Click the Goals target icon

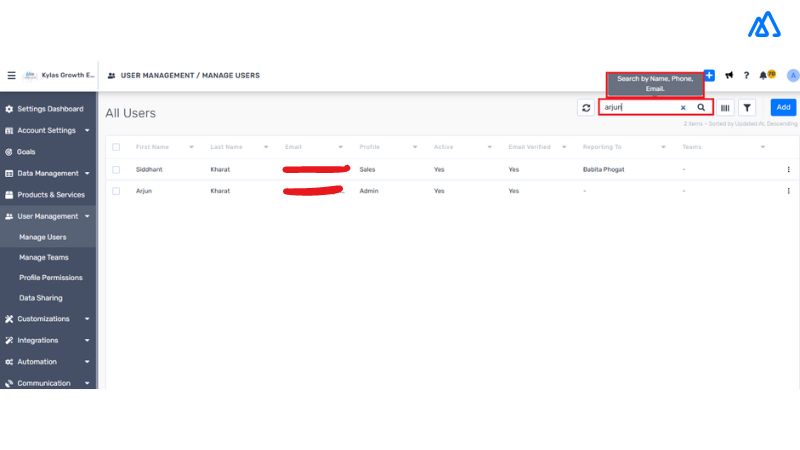[9, 152]
